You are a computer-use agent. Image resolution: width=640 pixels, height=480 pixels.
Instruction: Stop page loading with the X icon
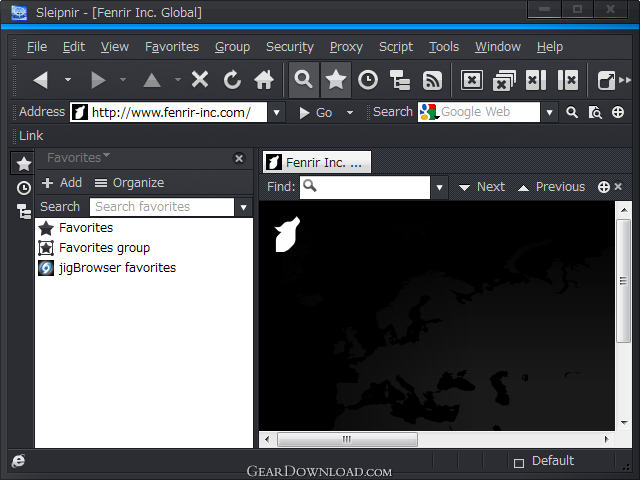point(200,80)
